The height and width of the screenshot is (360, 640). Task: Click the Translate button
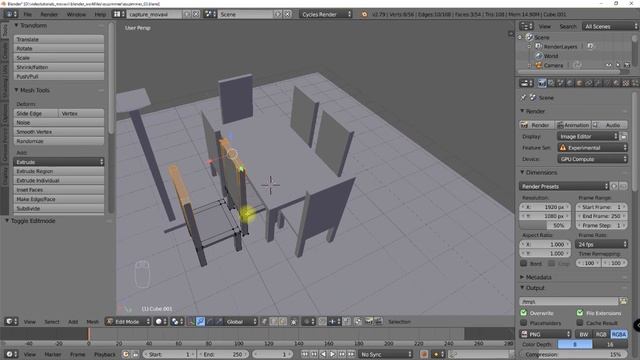coord(59,39)
